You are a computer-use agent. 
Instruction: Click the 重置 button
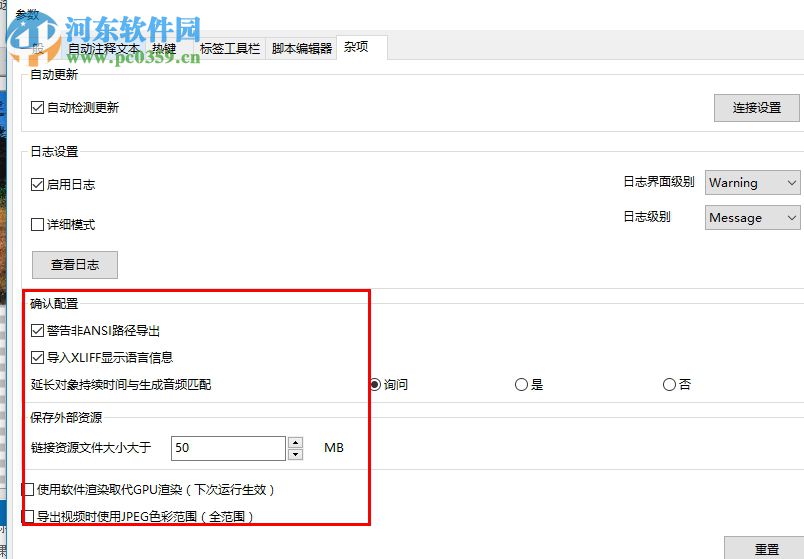click(766, 549)
